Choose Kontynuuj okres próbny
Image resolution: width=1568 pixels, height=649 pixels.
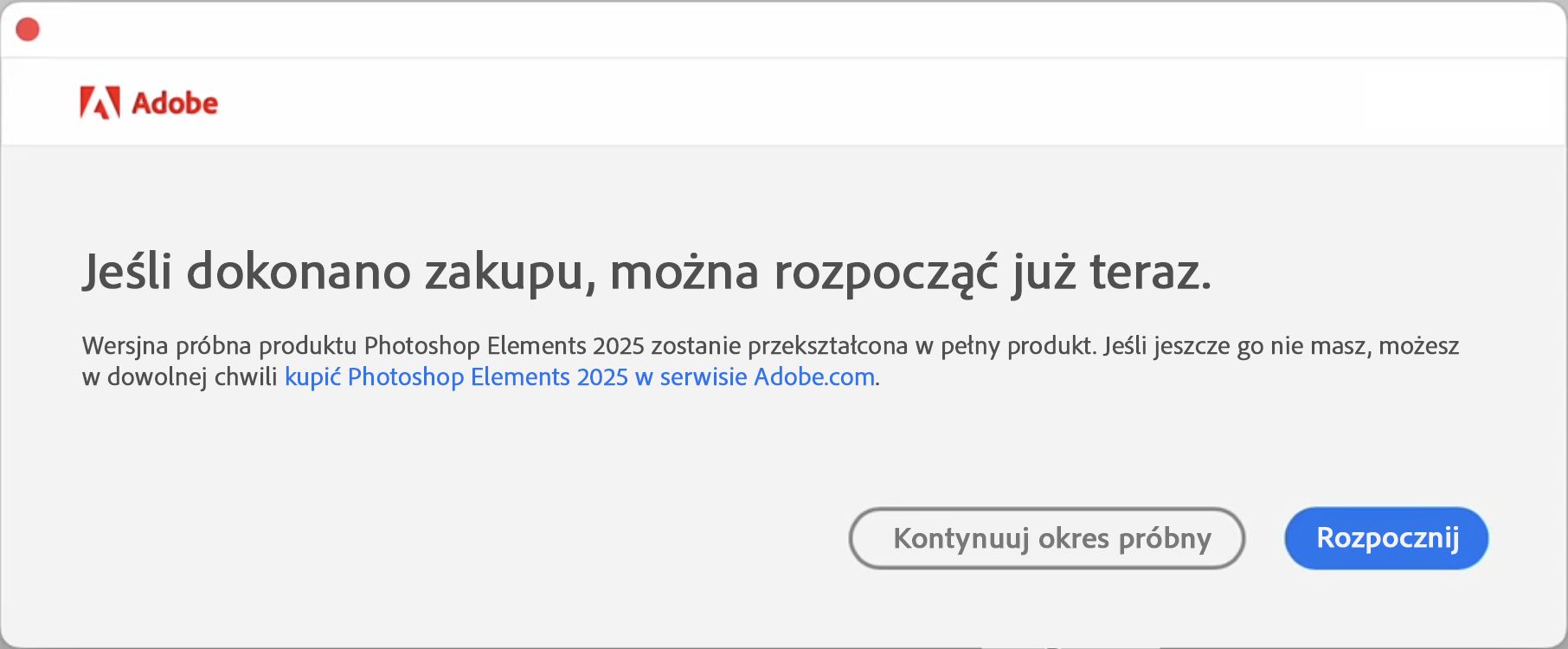(1047, 538)
